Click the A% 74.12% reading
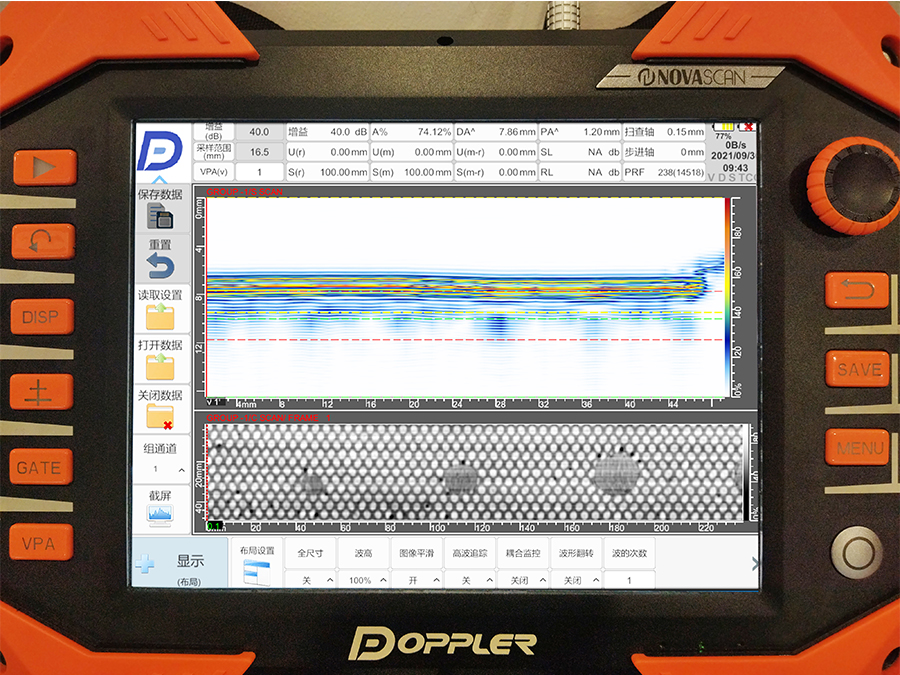Screen dimensions: 900x675 pyautogui.click(x=412, y=132)
